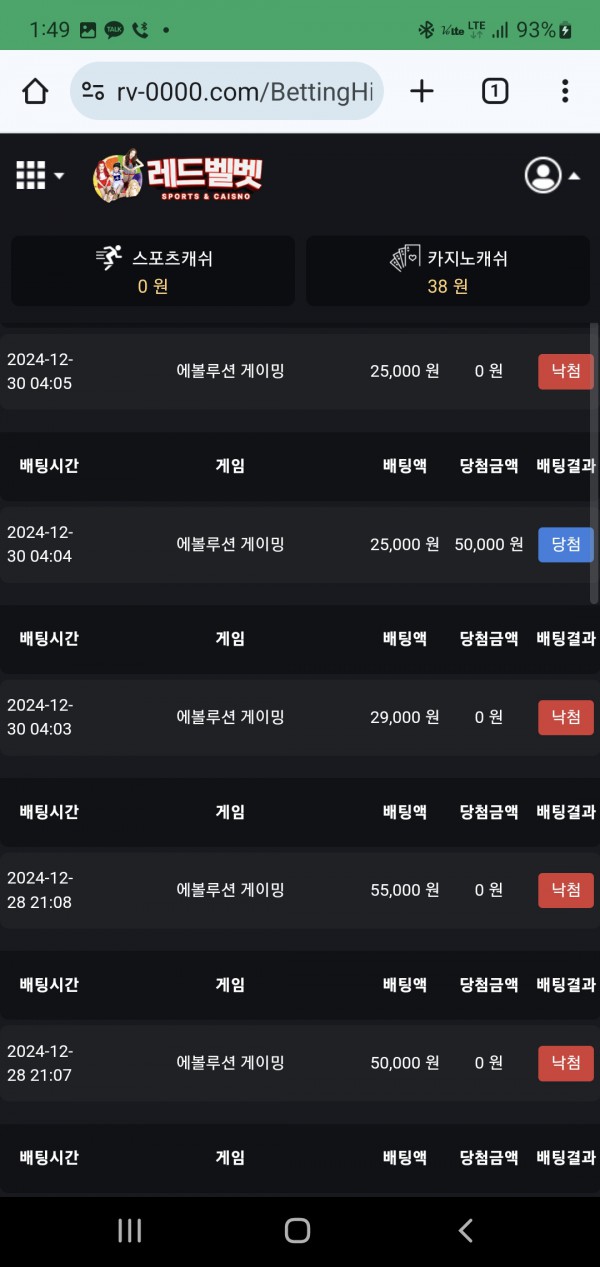Open the tab switcher showing 1 tab
The image size is (600, 1267).
[x=494, y=92]
